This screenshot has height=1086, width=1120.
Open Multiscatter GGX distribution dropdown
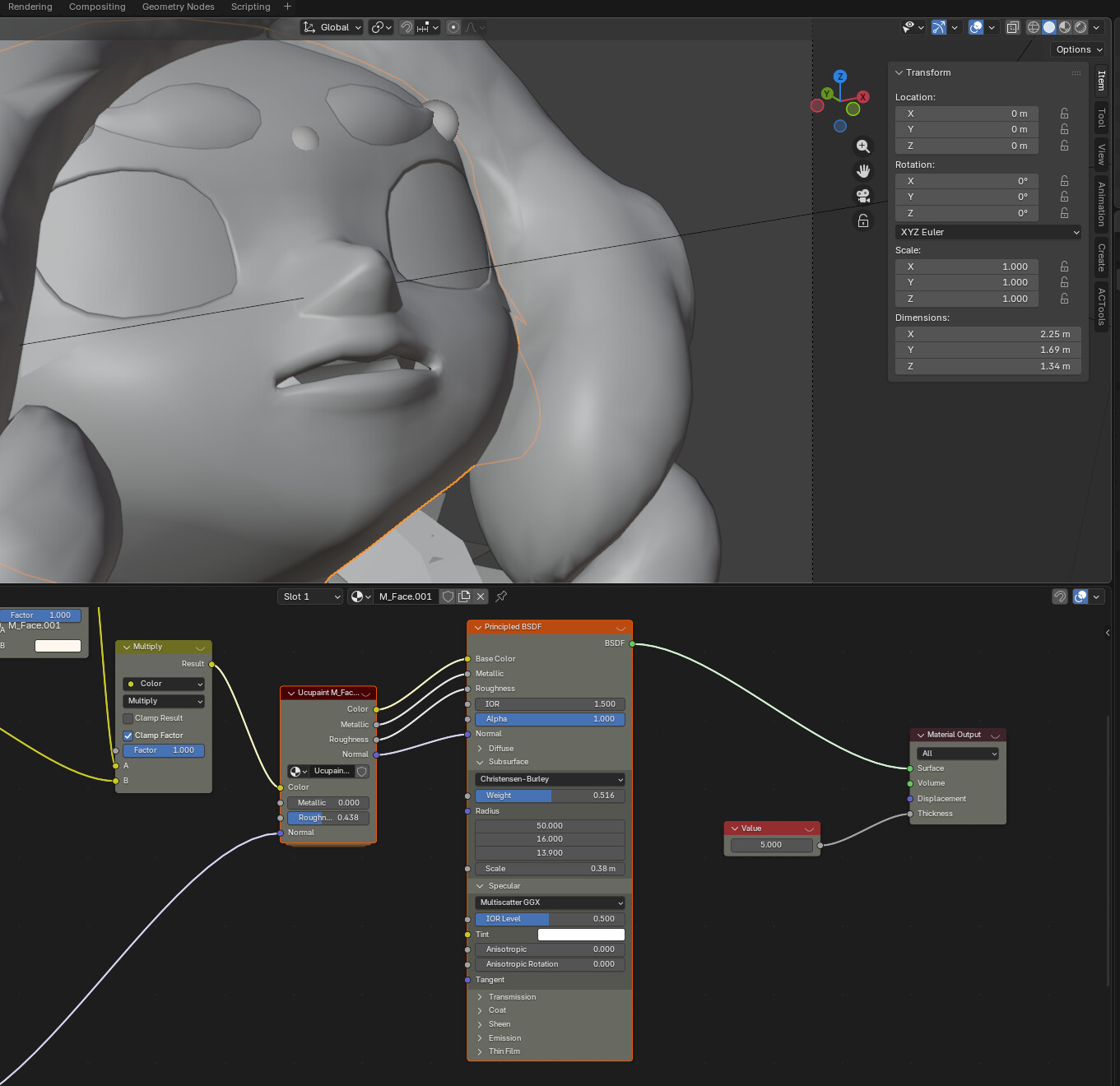point(550,903)
